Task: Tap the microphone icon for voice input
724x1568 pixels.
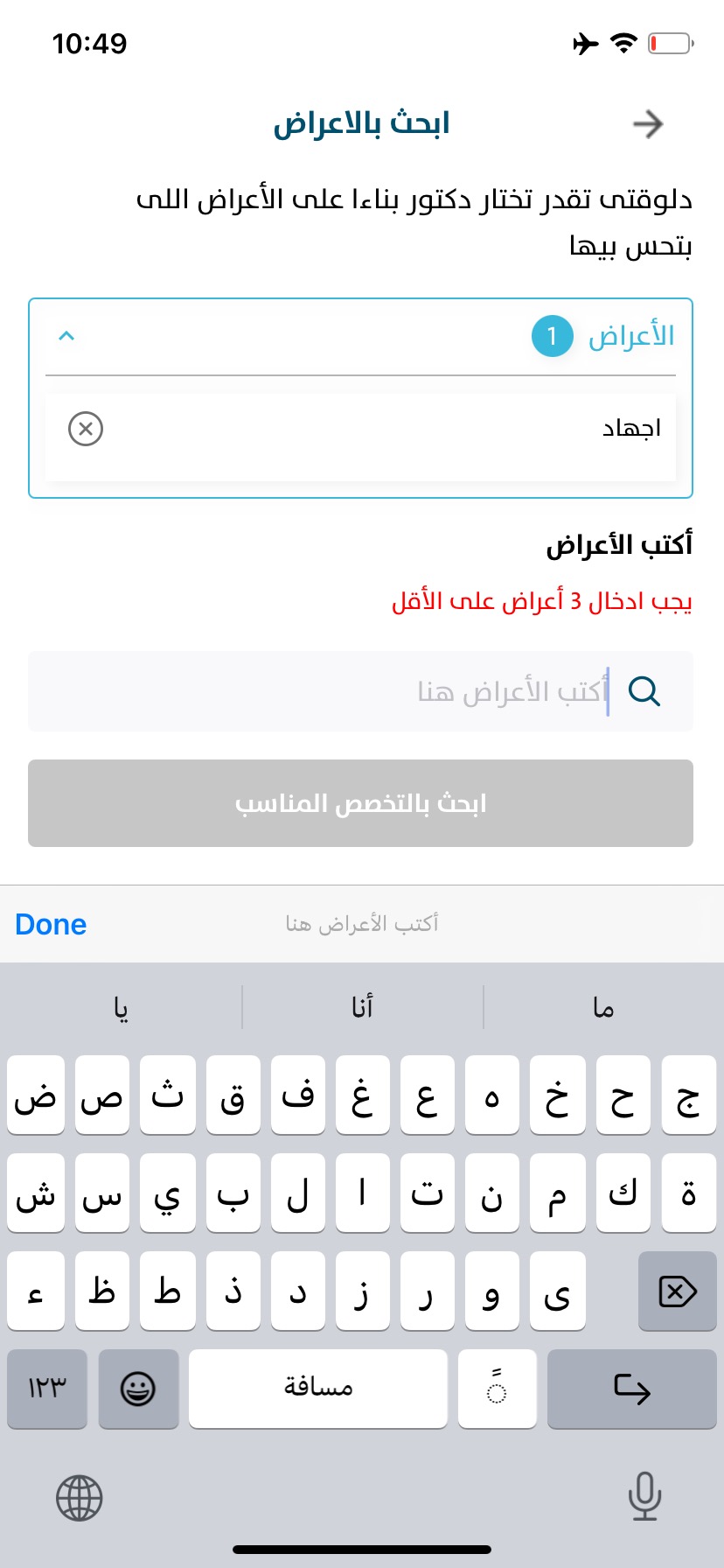Action: pyautogui.click(x=644, y=1497)
